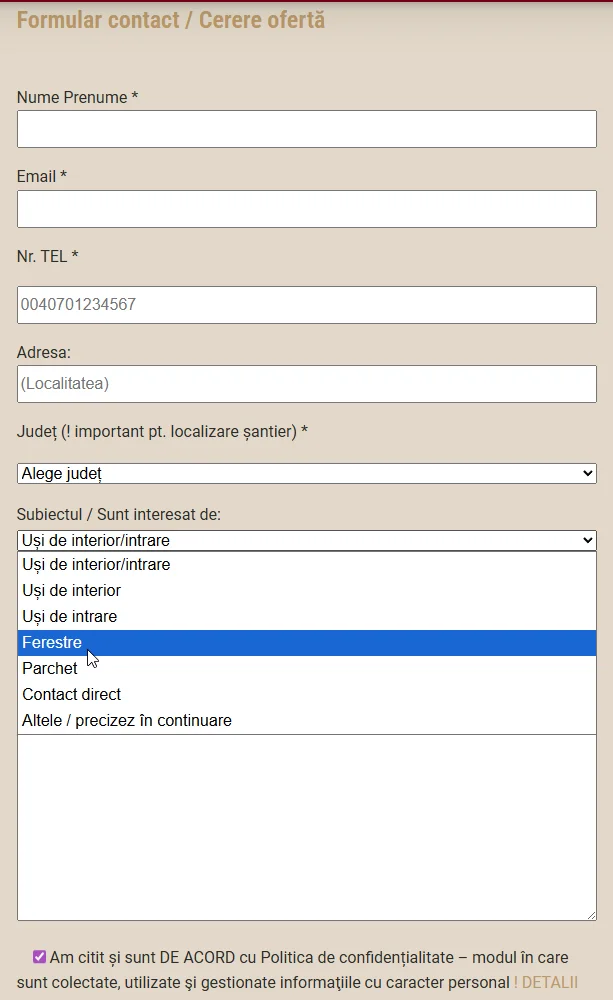Collapse the Subiectul dropdown arrow
This screenshot has width=613, height=1000.
coord(587,540)
